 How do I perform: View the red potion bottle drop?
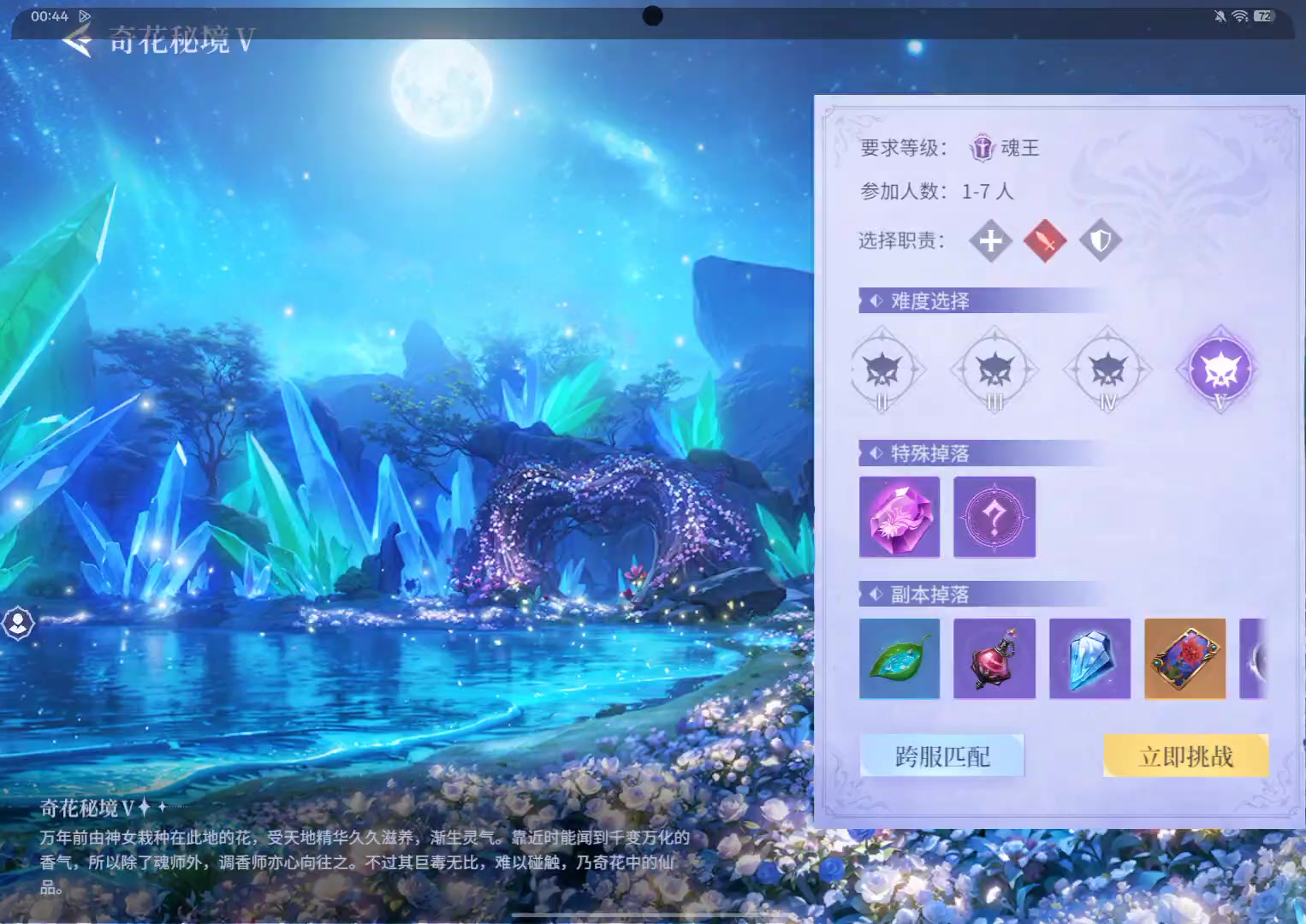pyautogui.click(x=994, y=659)
